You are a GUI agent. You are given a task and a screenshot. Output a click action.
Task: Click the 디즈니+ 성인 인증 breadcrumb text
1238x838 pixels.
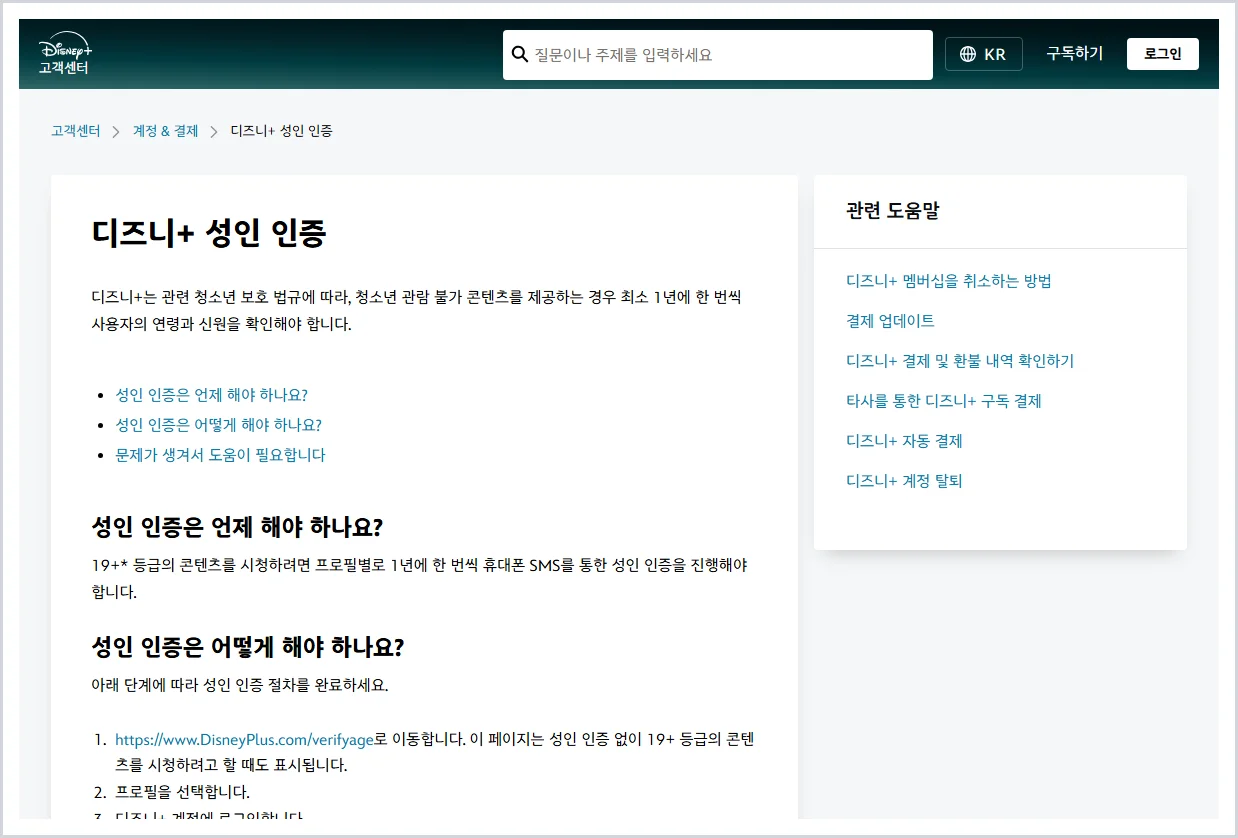click(x=281, y=131)
